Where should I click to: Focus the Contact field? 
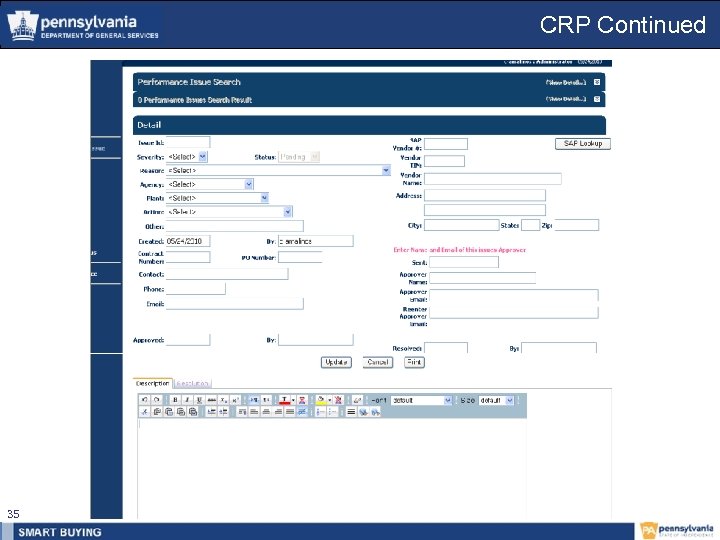point(227,274)
